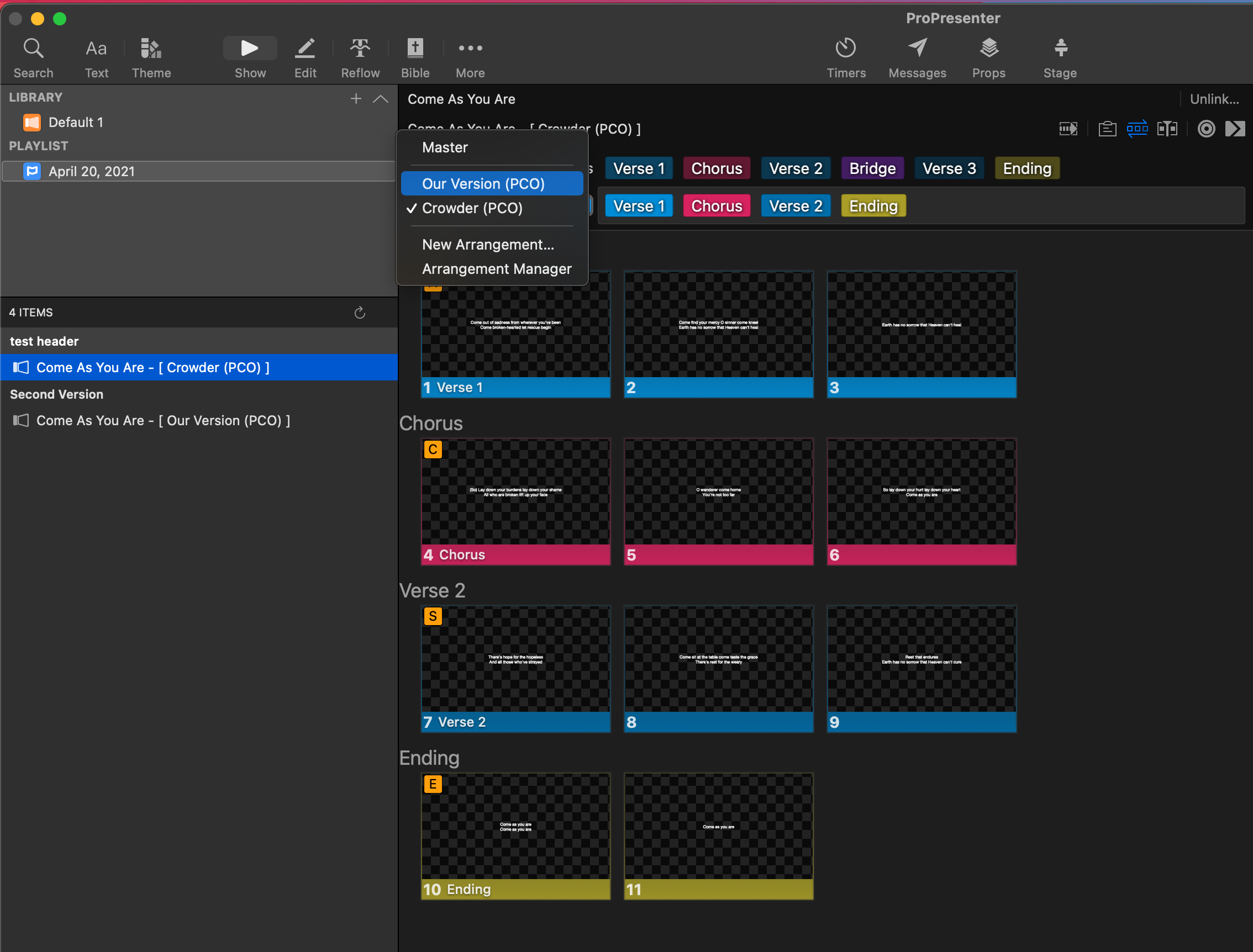Image resolution: width=1253 pixels, height=952 pixels.
Task: Click the E hotkey badge on Ending slide
Action: coord(433,784)
